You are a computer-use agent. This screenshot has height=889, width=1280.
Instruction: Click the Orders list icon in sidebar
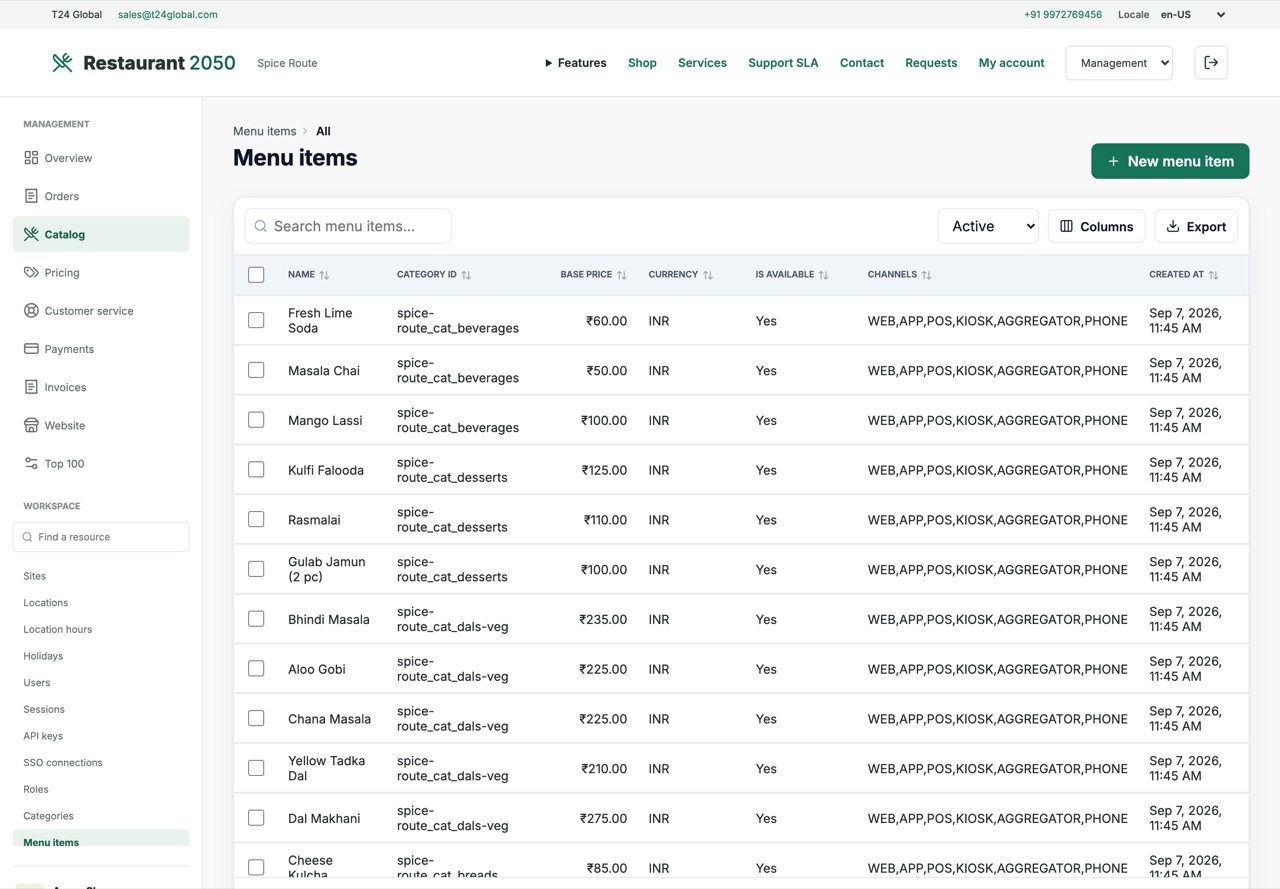[x=31, y=196]
